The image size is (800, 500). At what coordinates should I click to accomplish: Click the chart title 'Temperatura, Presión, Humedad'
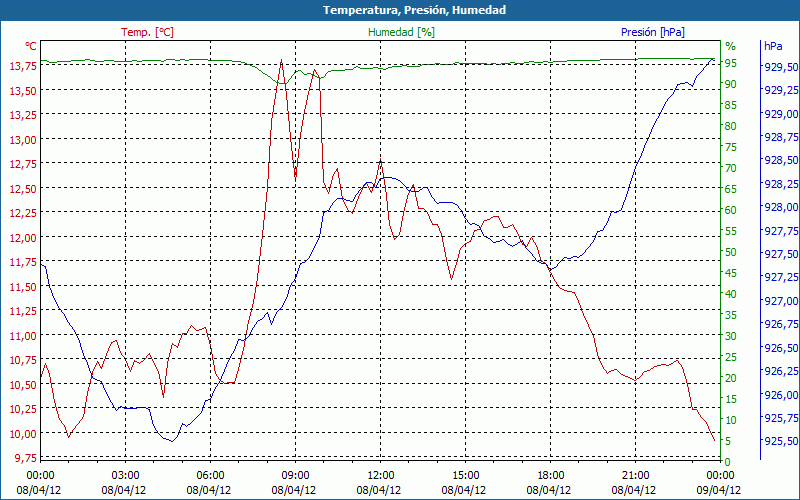pyautogui.click(x=414, y=10)
